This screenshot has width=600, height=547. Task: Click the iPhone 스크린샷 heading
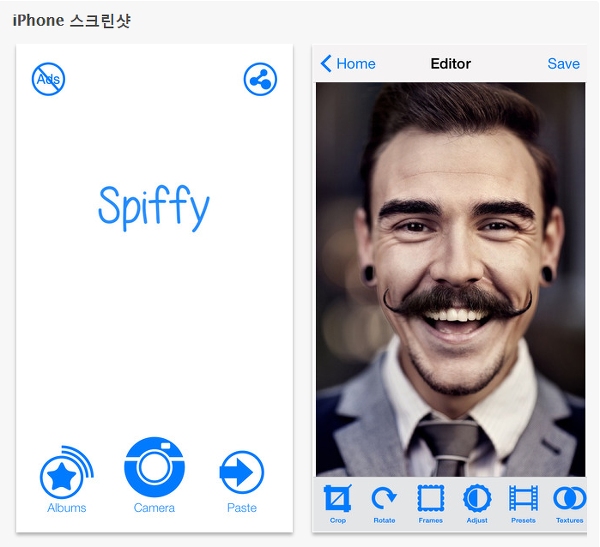tap(72, 21)
